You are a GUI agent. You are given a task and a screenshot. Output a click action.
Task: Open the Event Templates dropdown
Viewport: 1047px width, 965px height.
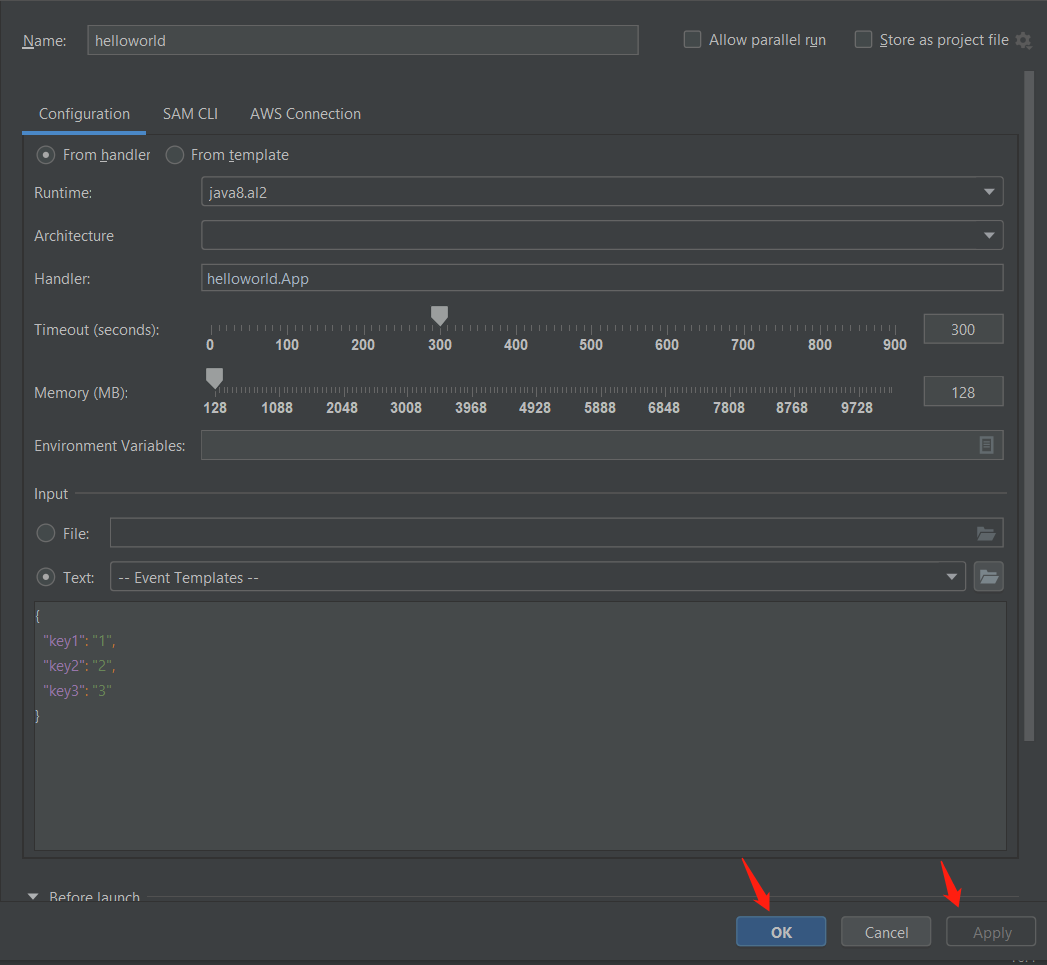(x=538, y=577)
